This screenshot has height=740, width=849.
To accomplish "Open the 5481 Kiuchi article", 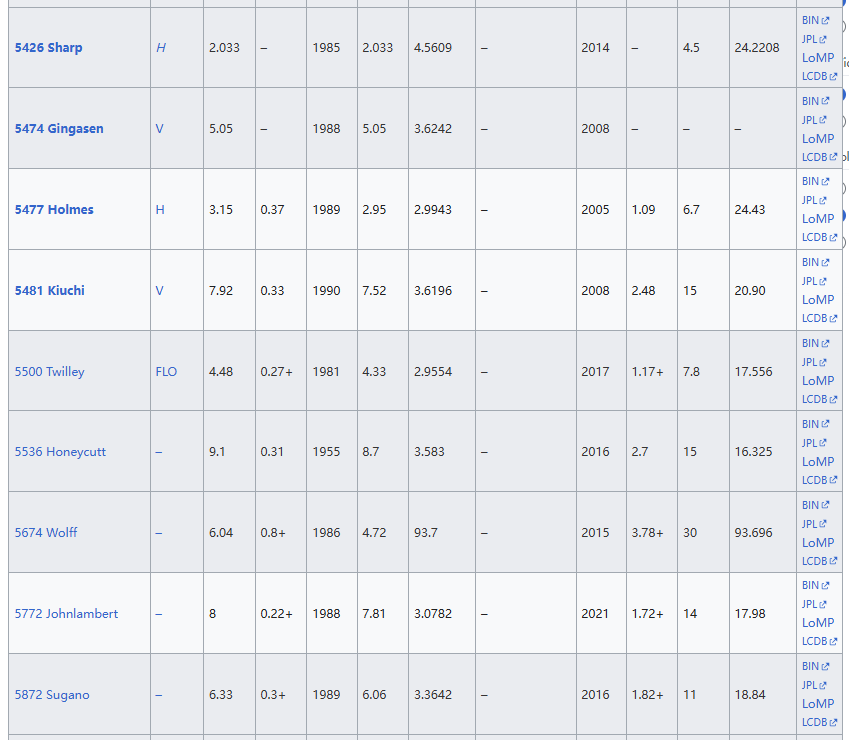I will [x=49, y=291].
